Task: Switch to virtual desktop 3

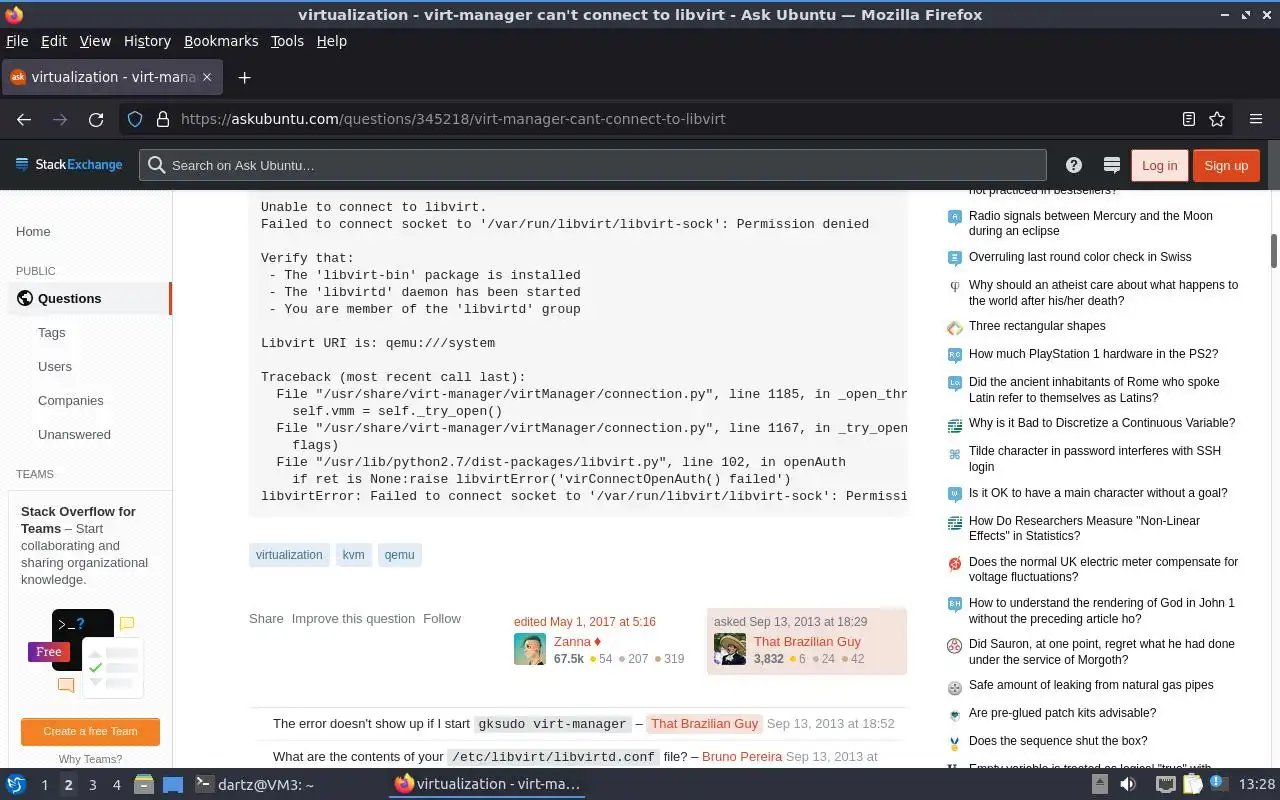Action: (x=92, y=785)
